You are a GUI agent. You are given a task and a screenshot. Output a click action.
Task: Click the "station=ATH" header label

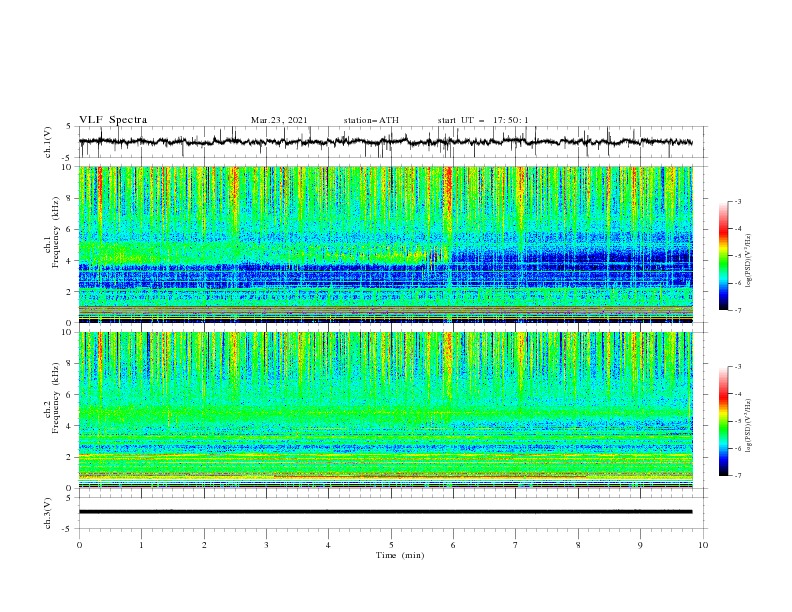tap(371, 120)
